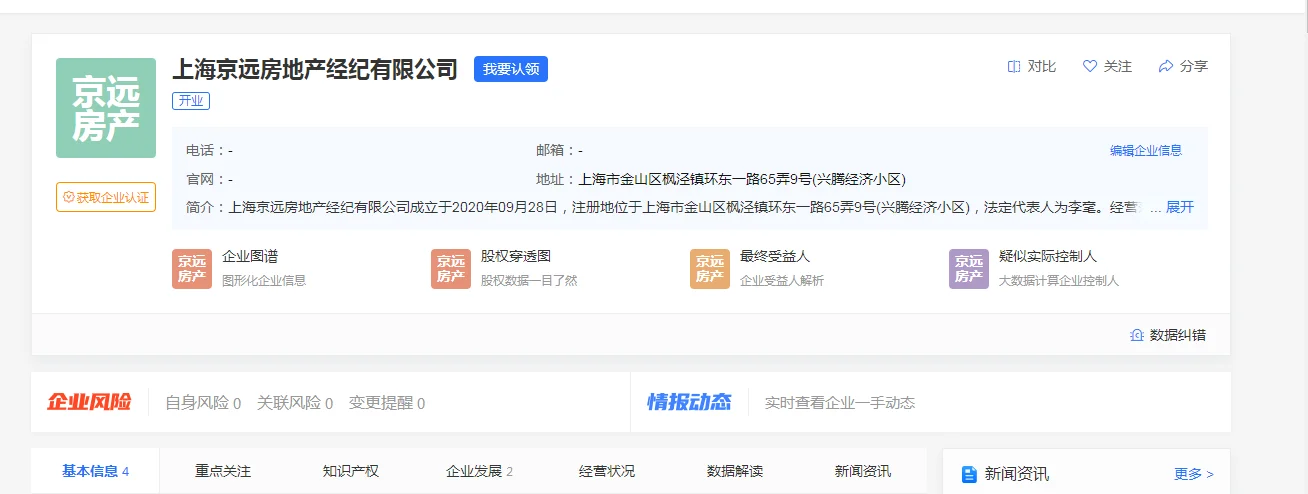The image size is (1308, 494).
Task: Click the 对比 compare icon
Action: pos(1014,66)
